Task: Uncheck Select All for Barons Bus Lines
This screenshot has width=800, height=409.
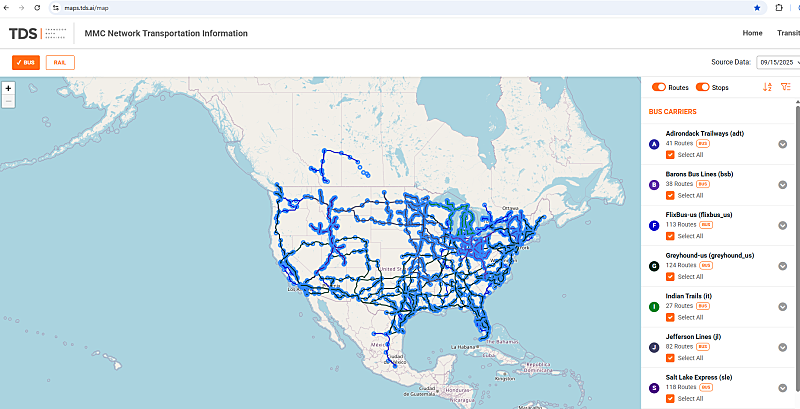Action: [x=670, y=195]
